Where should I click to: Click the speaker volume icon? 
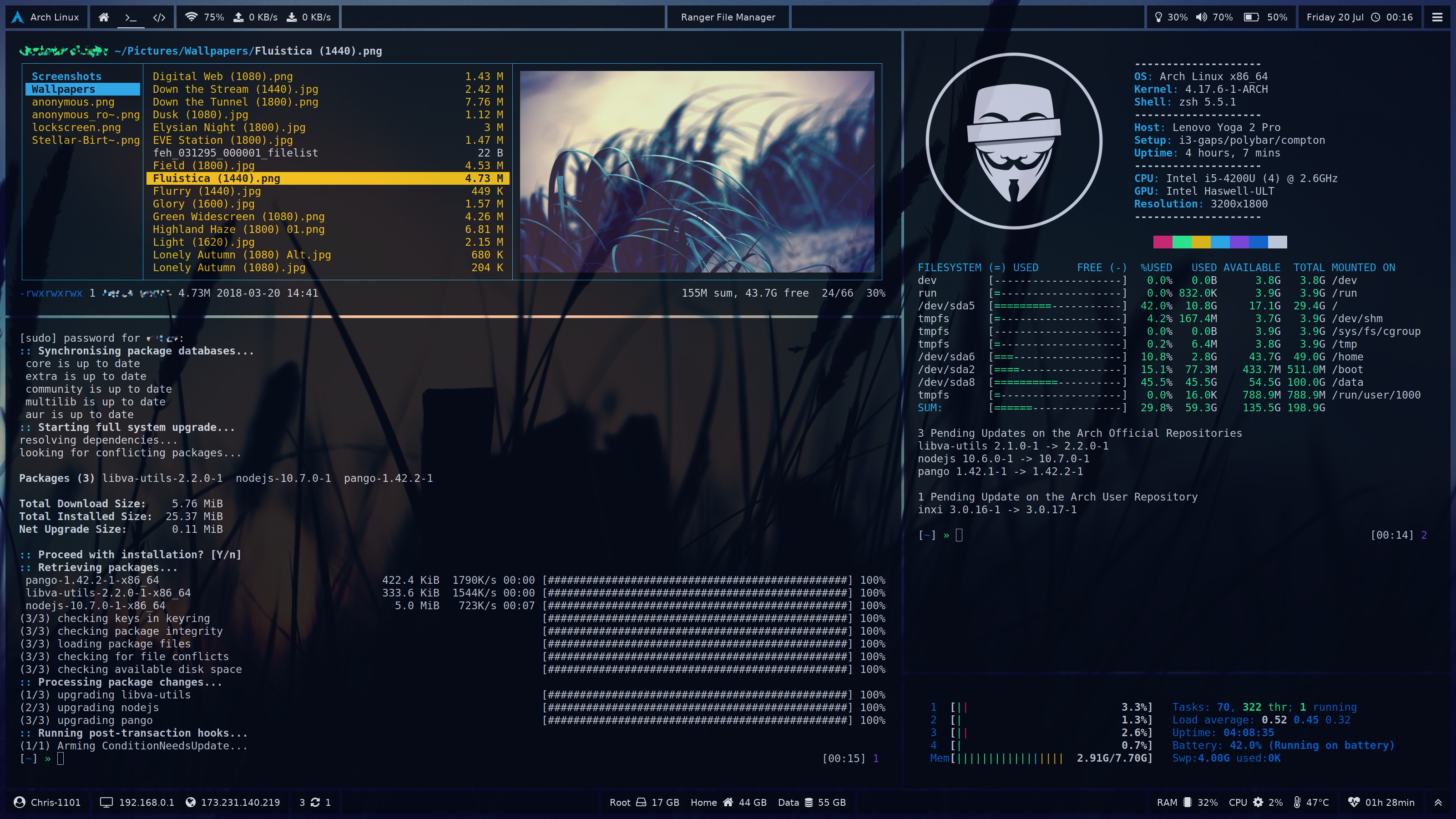[1201, 17]
